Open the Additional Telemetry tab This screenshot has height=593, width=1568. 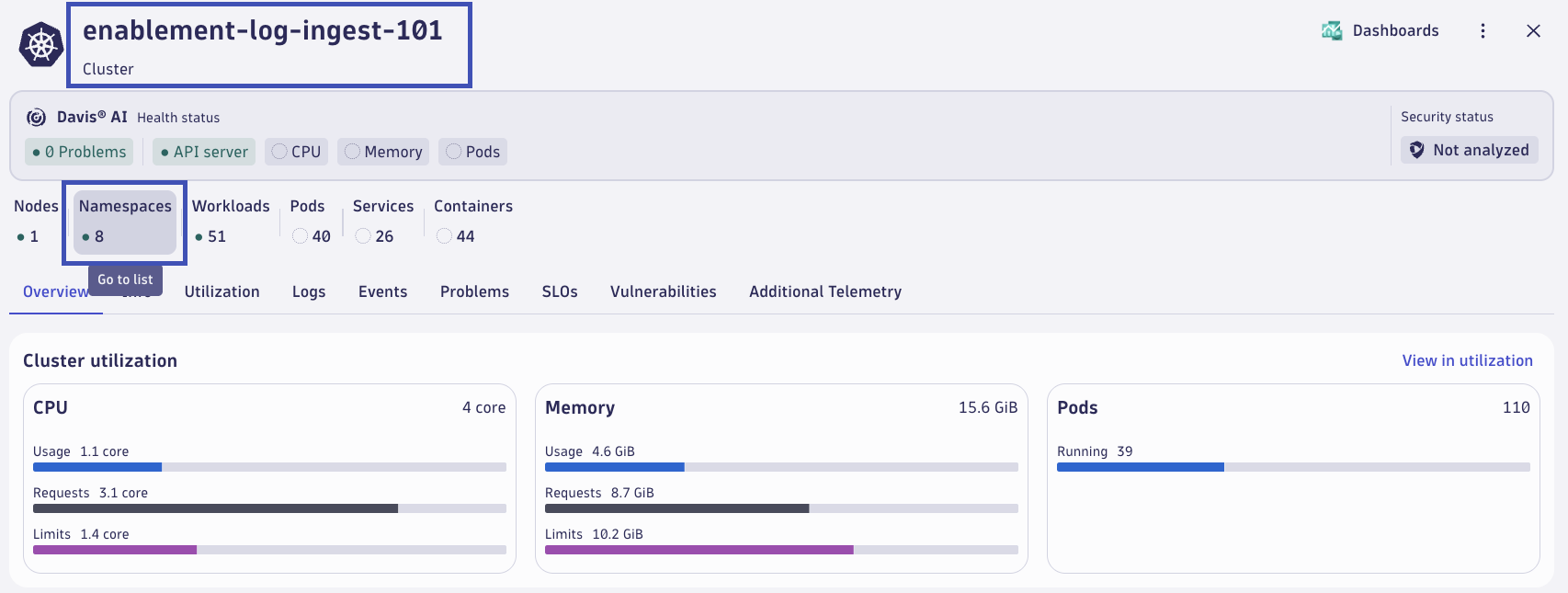[x=825, y=291]
